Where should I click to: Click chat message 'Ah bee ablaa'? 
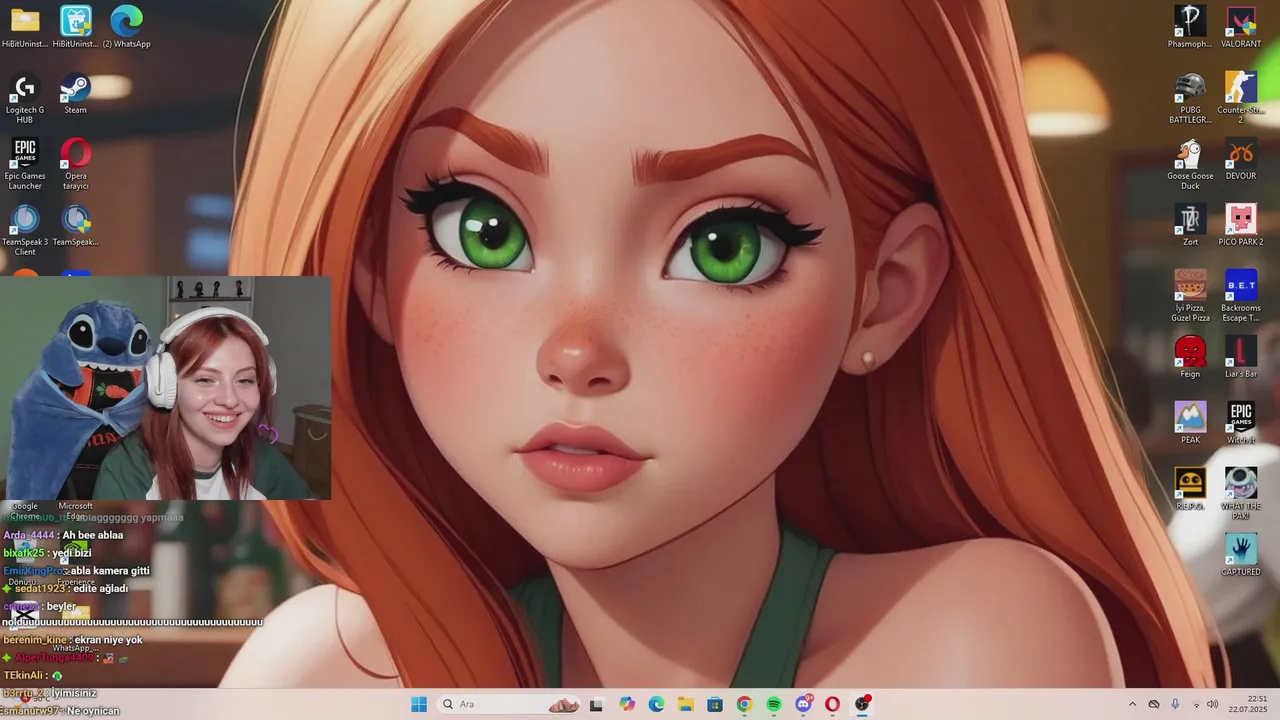tap(92, 535)
